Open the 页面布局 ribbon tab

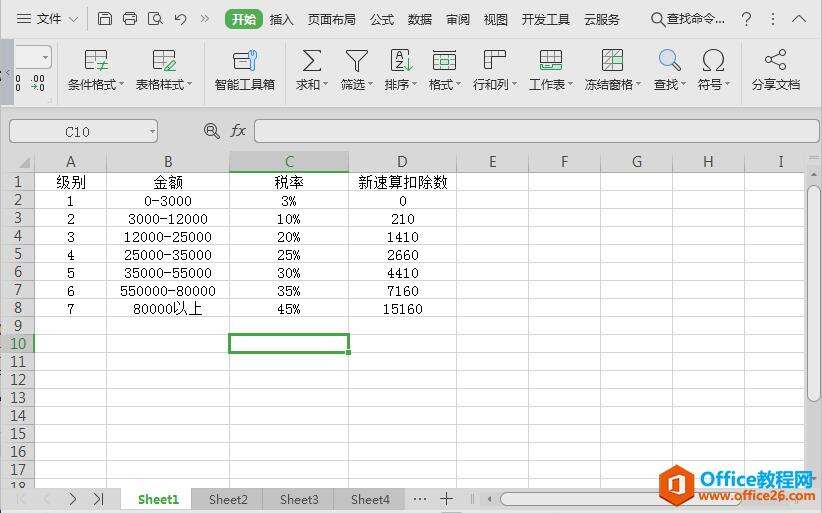pos(331,19)
